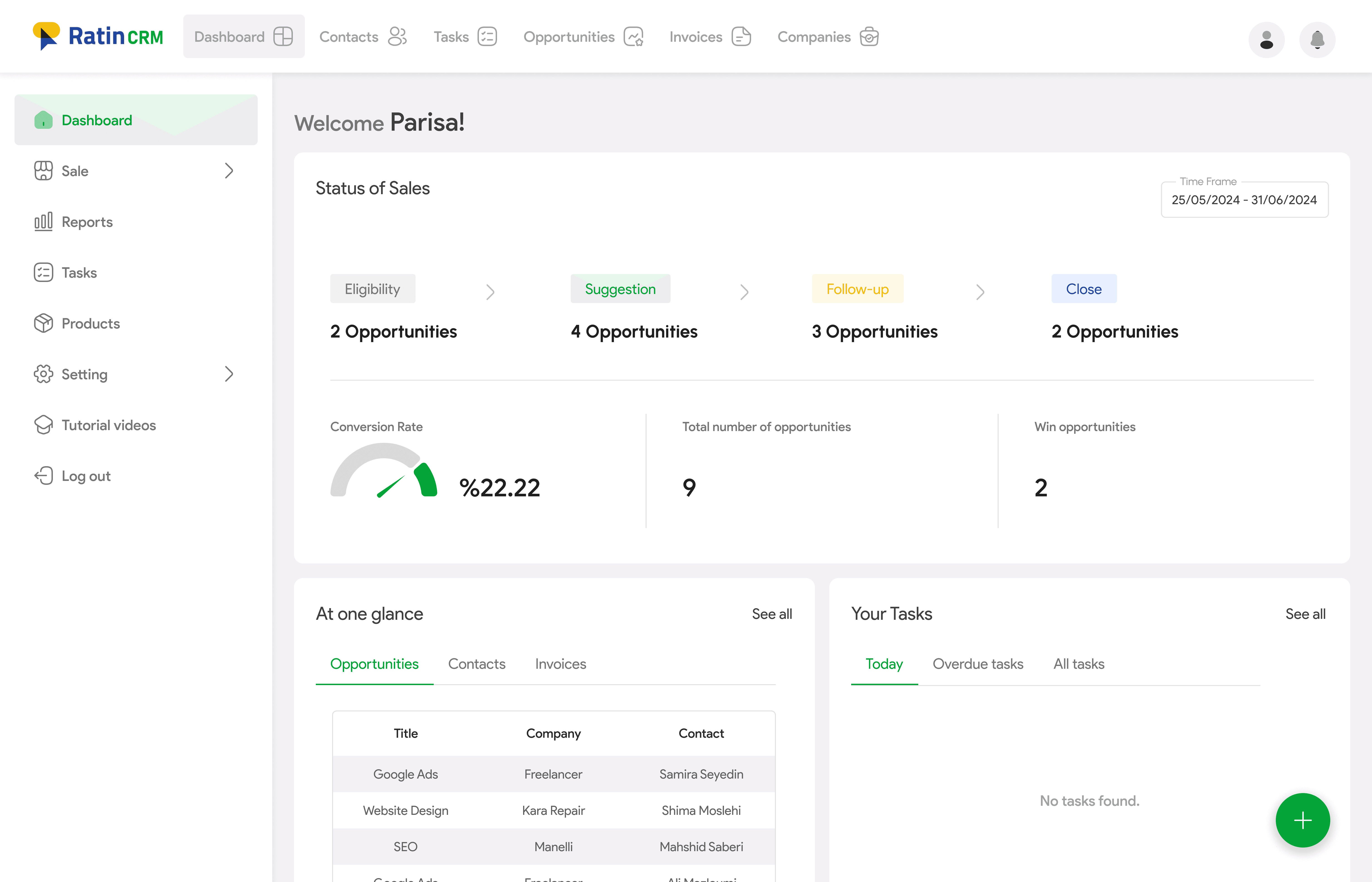This screenshot has width=1372, height=882.
Task: Expand the Sale submenu chevron
Action: point(229,171)
